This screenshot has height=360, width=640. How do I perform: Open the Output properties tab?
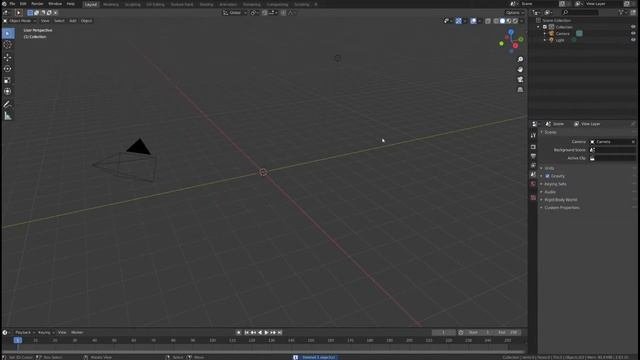coord(533,156)
